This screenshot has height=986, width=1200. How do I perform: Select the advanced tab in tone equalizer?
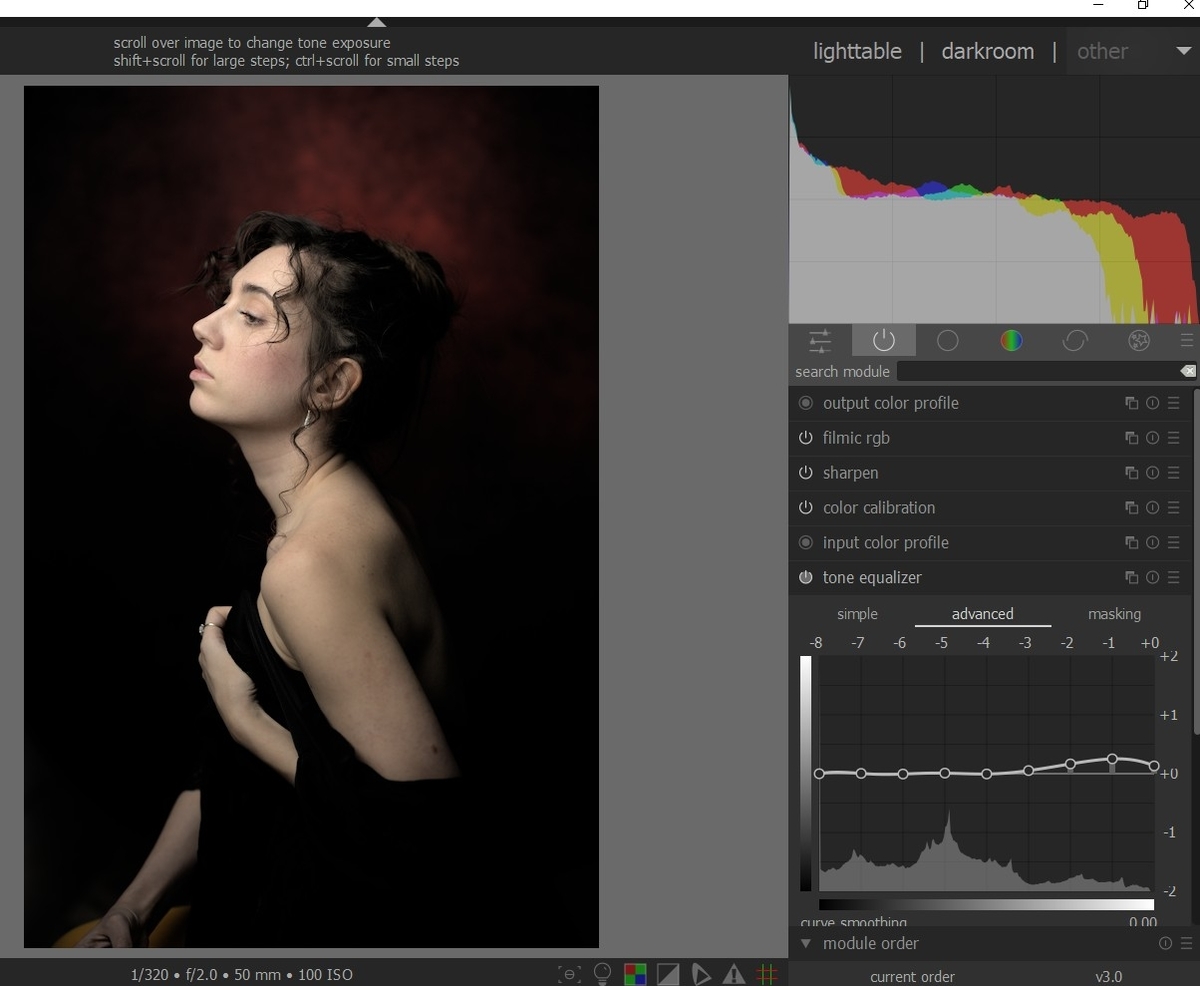983,614
